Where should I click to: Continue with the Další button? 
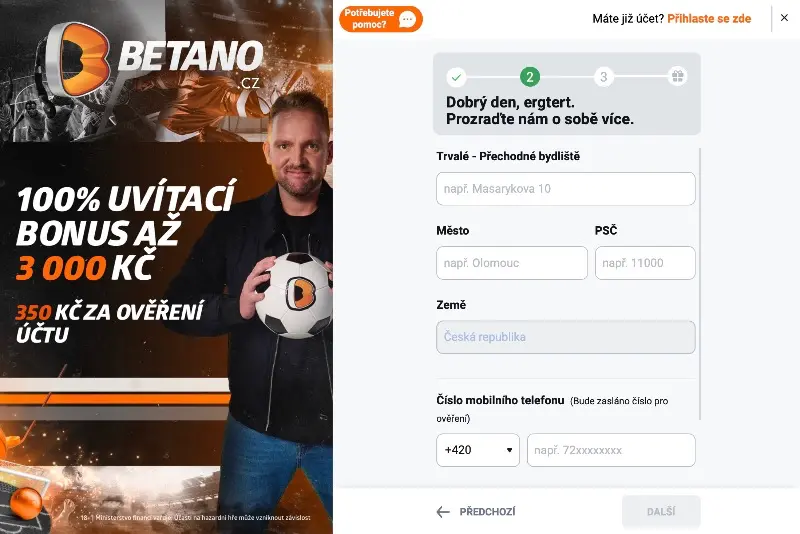click(x=661, y=512)
